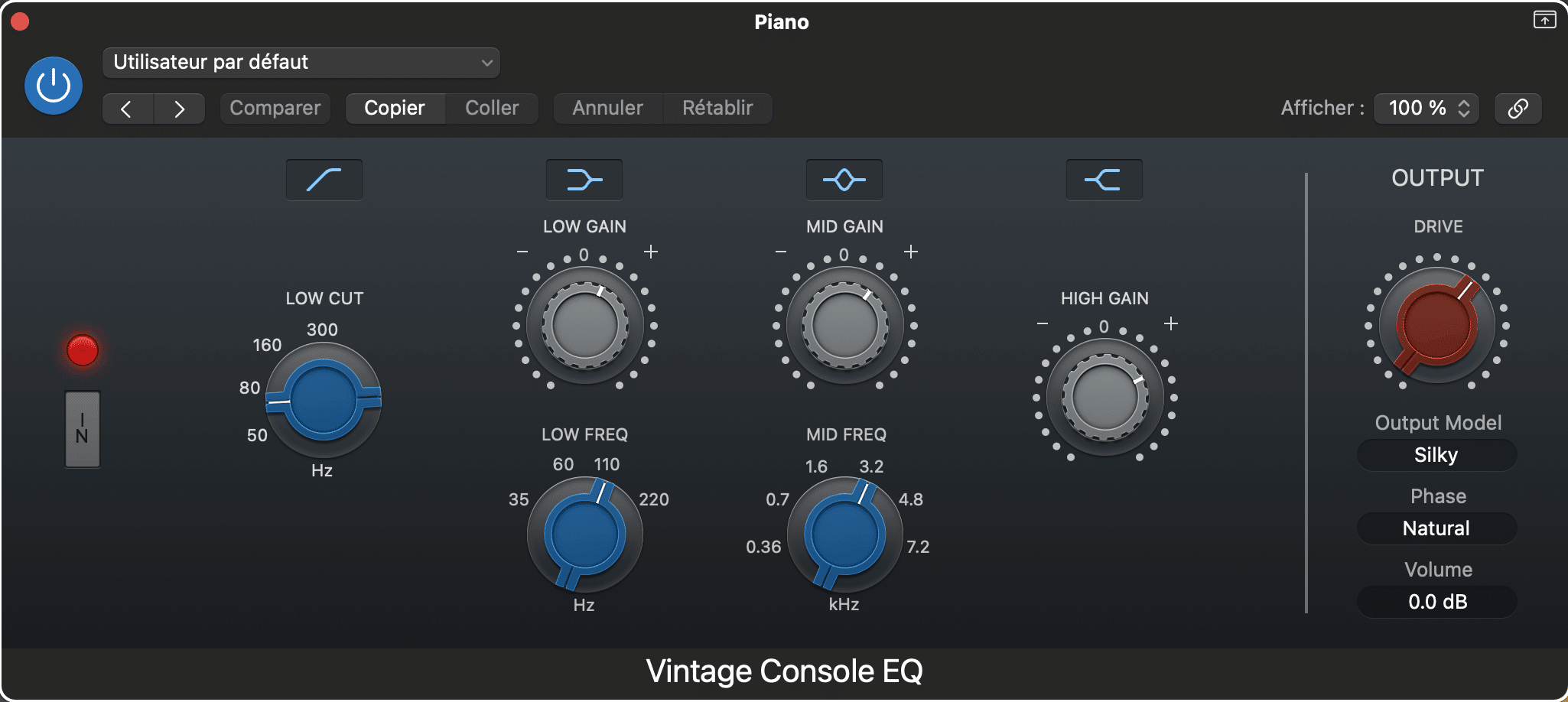1568x702 pixels.
Task: Click the Vintage Console EQ title
Action: tap(784, 671)
